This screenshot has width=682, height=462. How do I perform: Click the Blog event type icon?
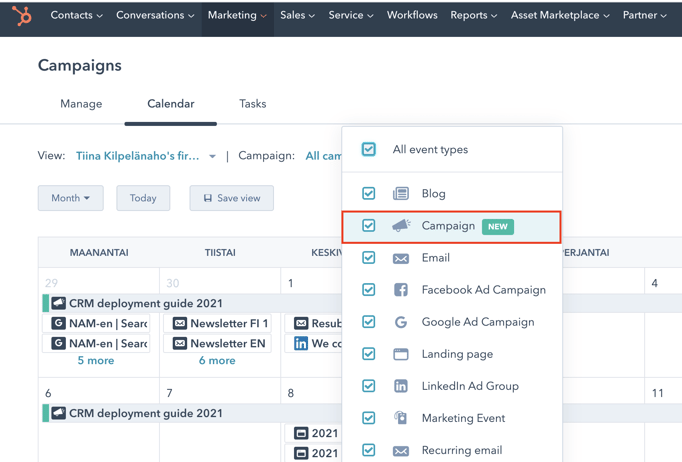(401, 193)
